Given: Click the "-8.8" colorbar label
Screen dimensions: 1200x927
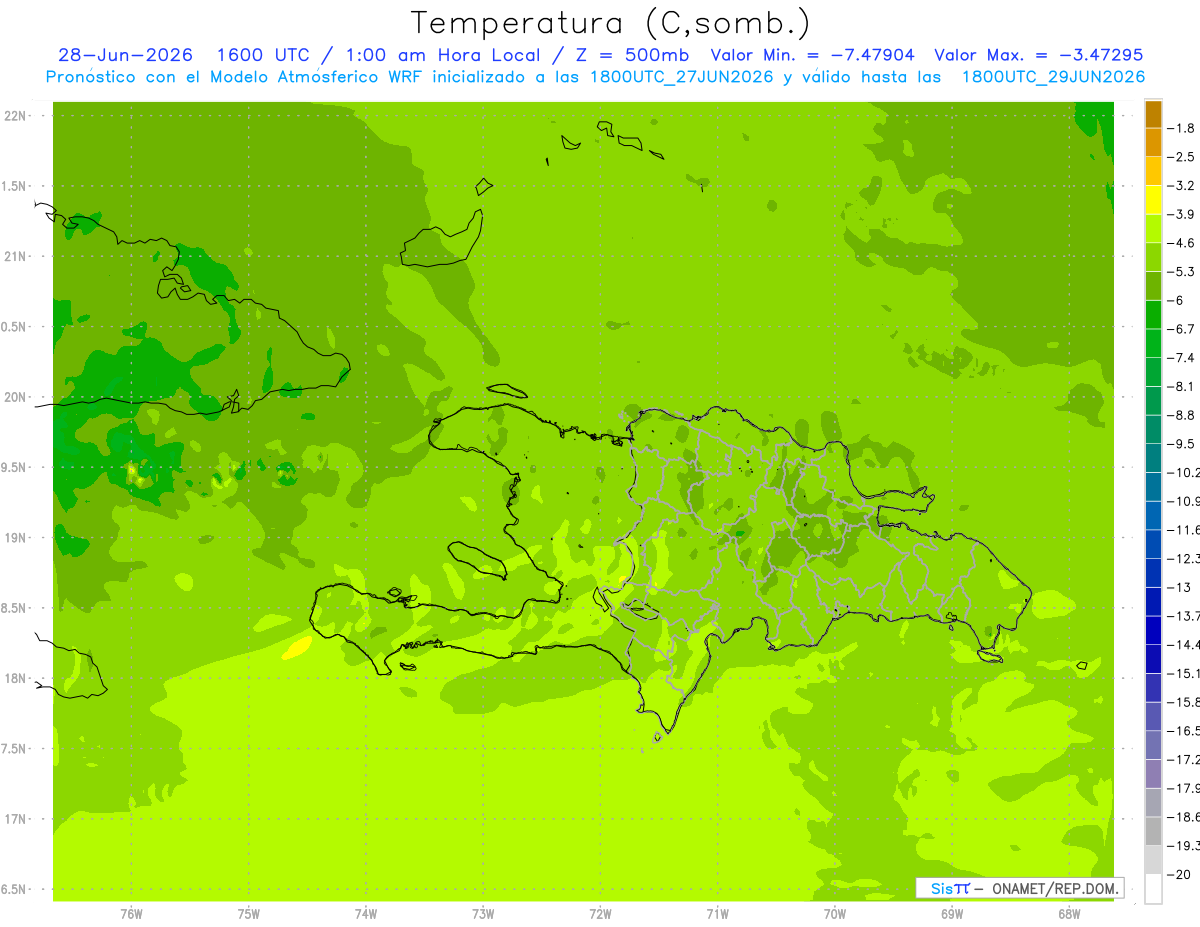Looking at the screenshot, I should [1182, 415].
